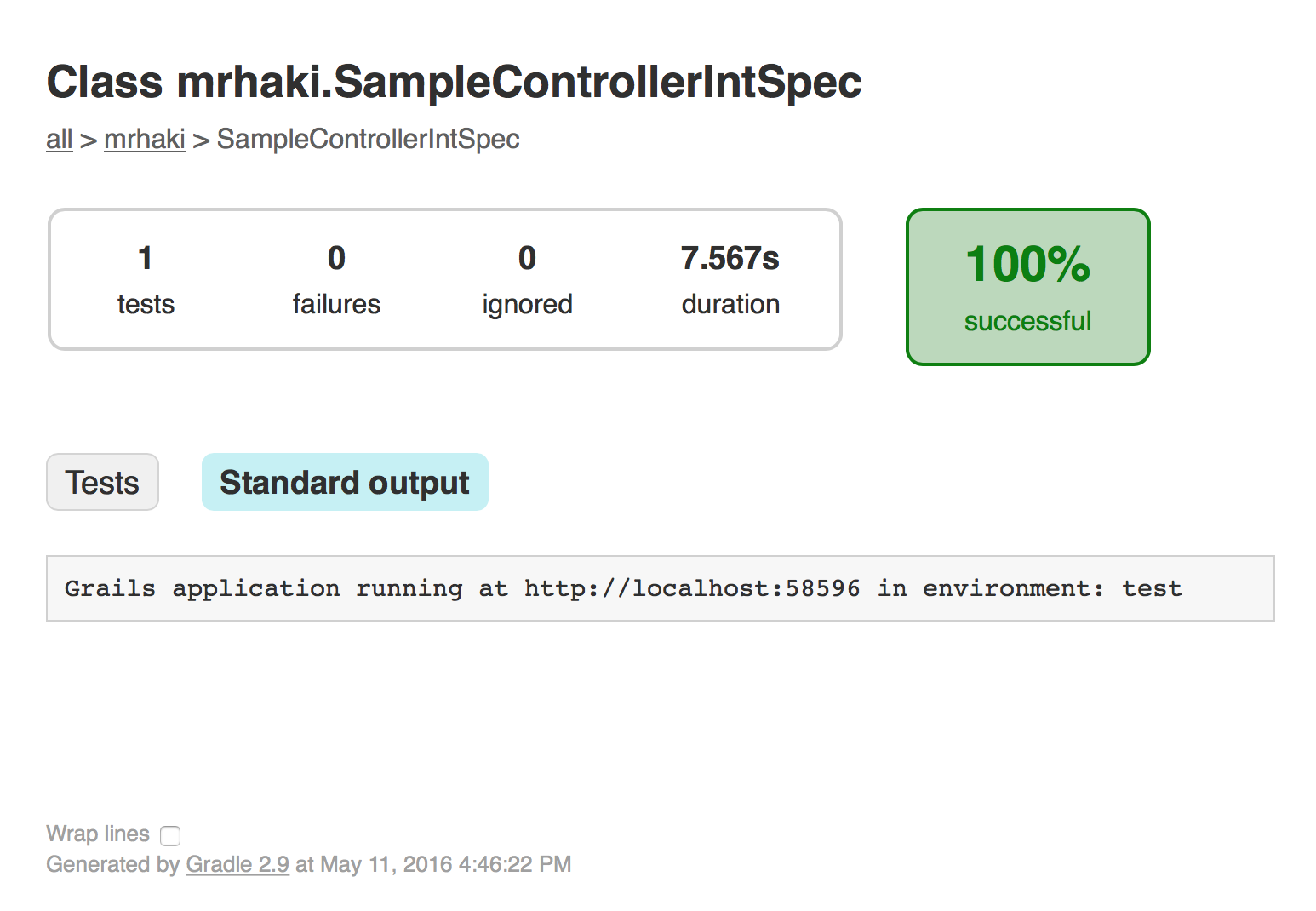Click the 100% successful green box
Viewport: 1316px width, 911px height.
1027,287
